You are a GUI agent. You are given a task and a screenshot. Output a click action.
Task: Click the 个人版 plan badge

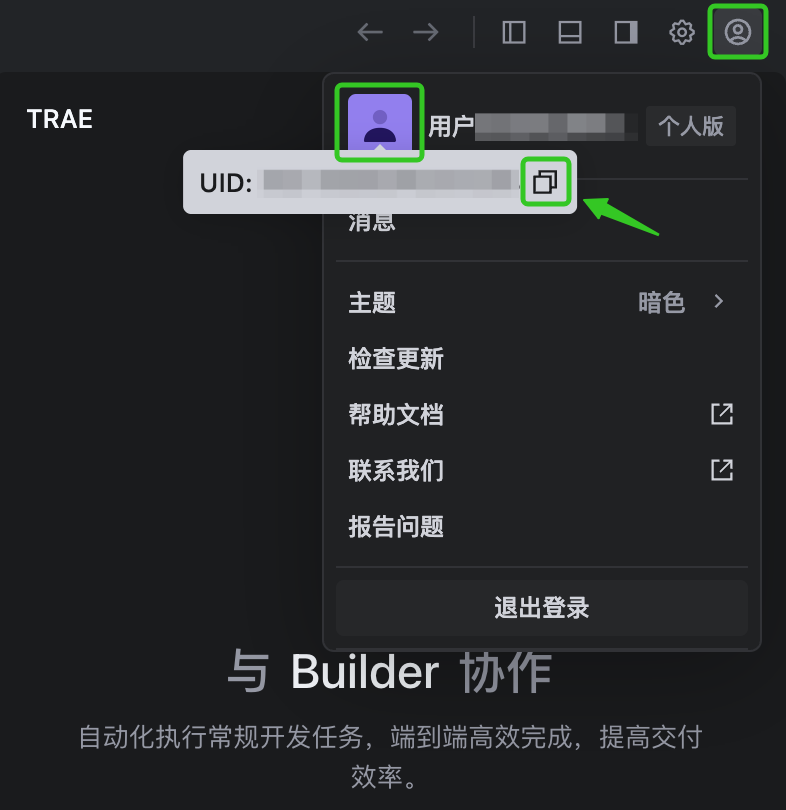pyautogui.click(x=690, y=126)
